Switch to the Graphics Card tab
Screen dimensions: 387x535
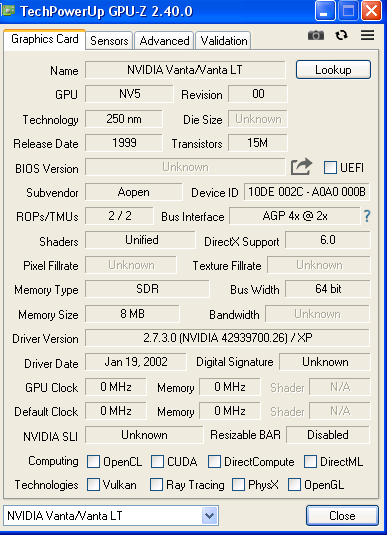(x=44, y=39)
